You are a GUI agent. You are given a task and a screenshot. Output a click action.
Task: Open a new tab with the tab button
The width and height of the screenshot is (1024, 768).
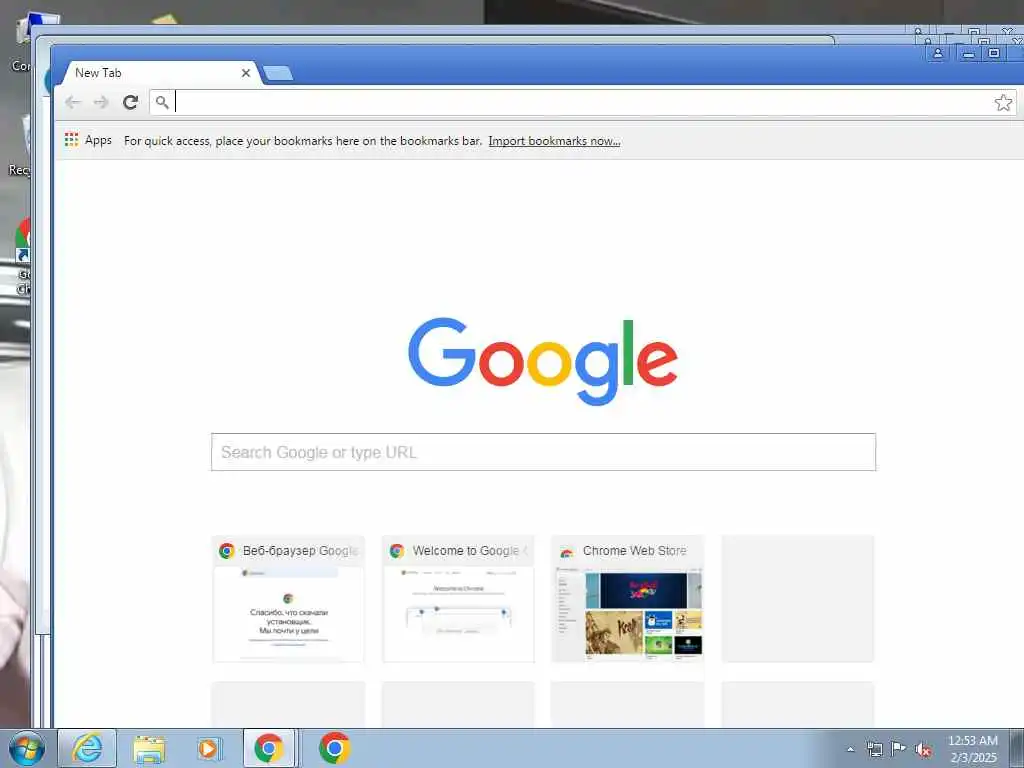(x=279, y=73)
